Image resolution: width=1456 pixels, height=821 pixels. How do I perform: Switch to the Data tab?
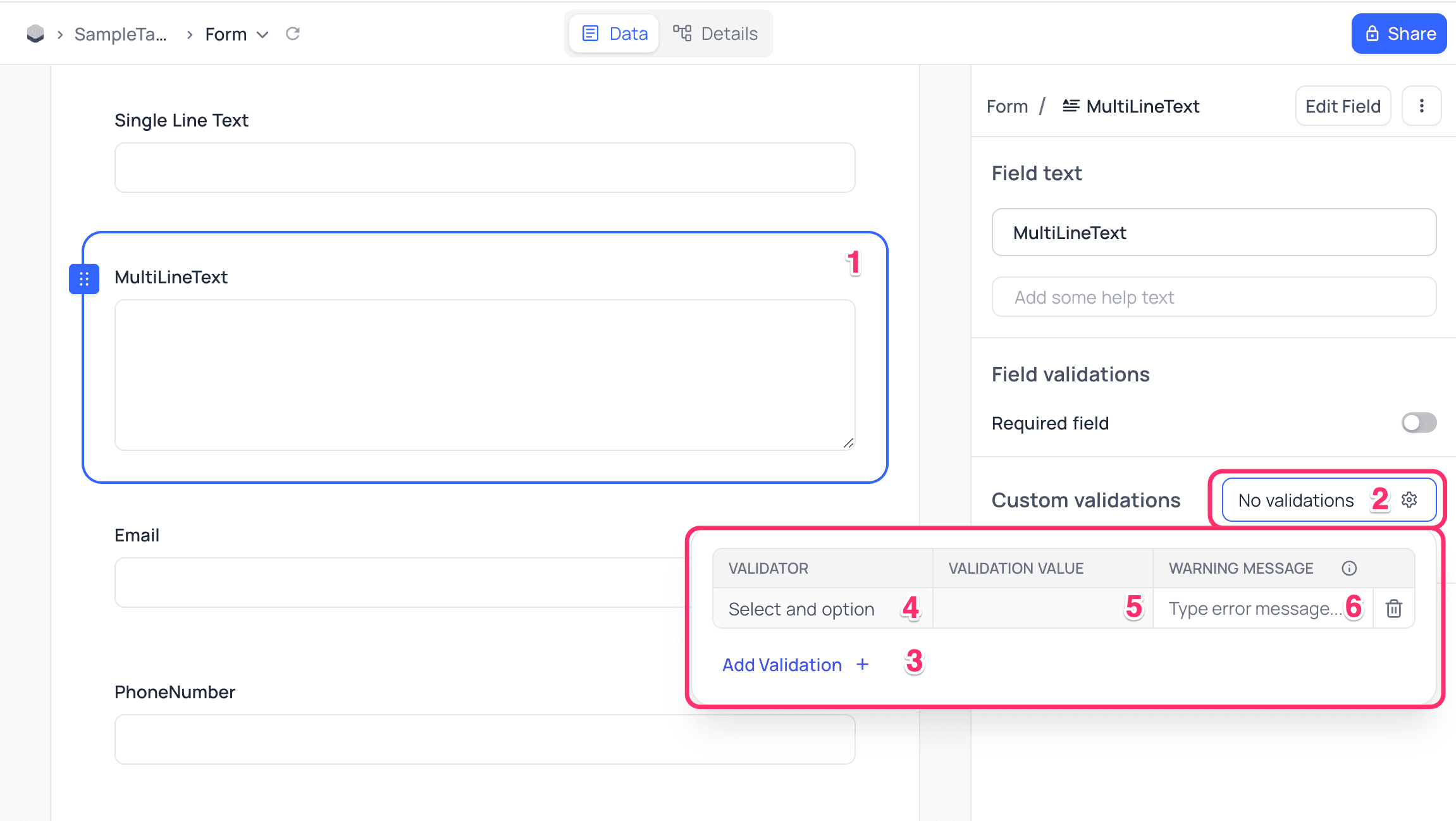point(613,33)
